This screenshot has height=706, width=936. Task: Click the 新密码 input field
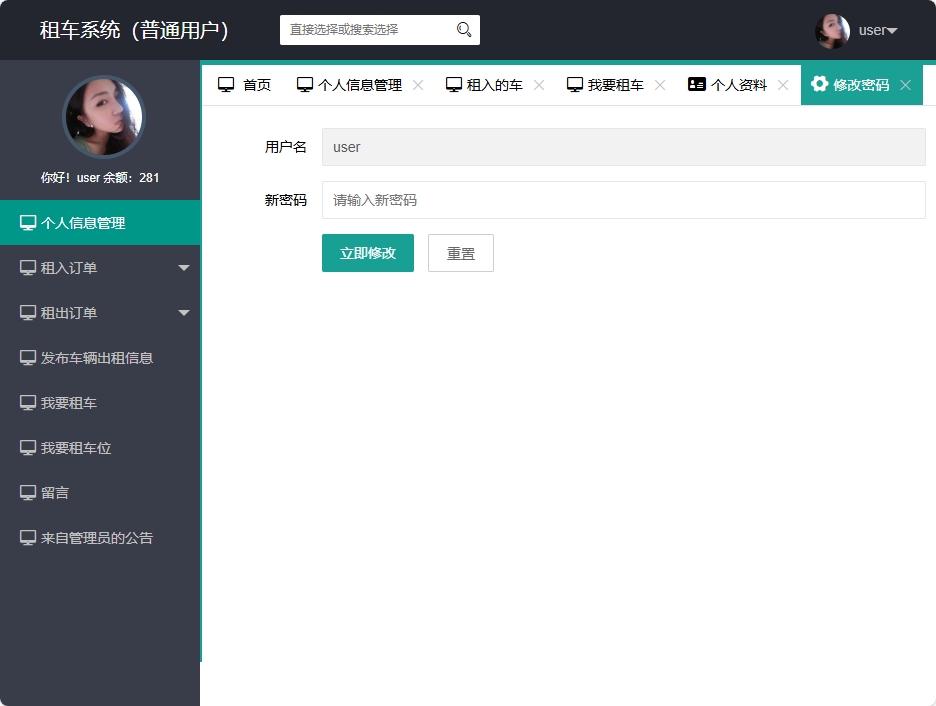pos(620,200)
